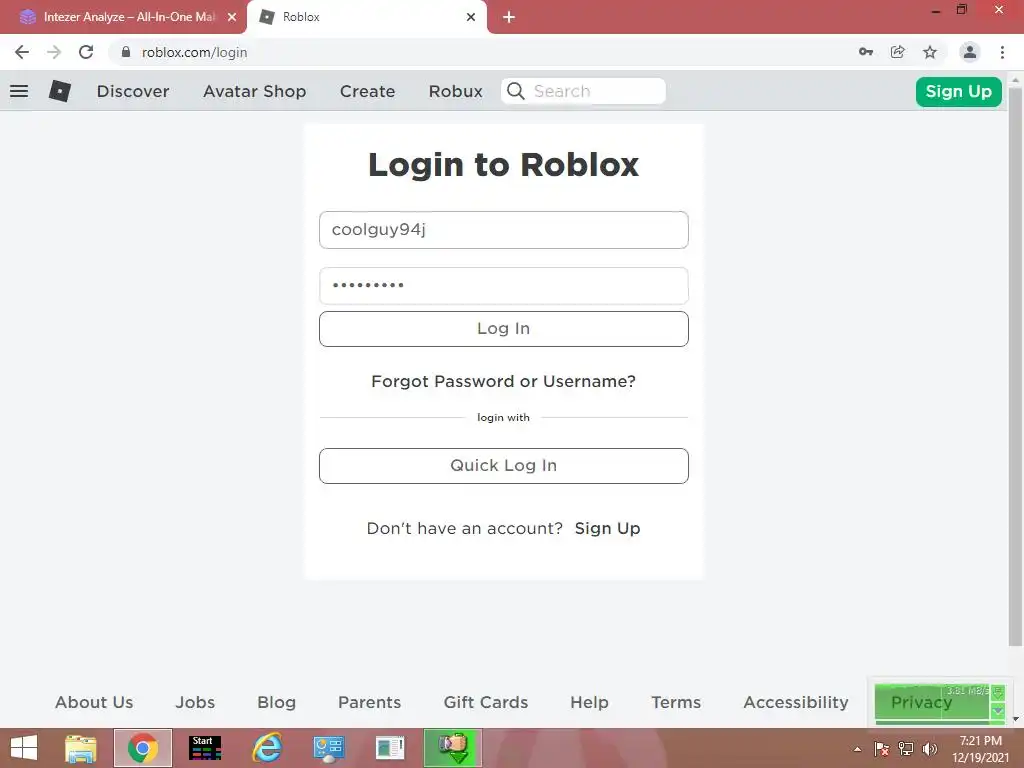The image size is (1024, 768).
Task: Close the Intezer Analyze tab
Action: click(231, 17)
